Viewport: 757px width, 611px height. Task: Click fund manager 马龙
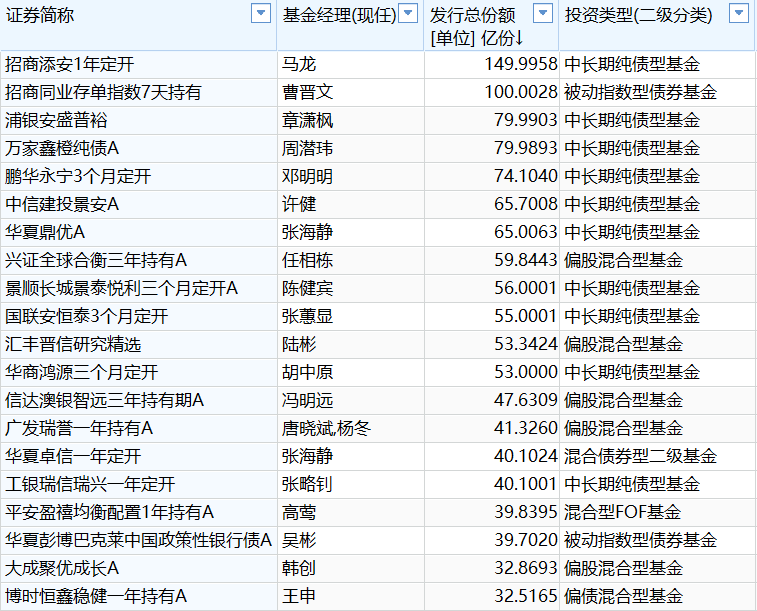tap(299, 64)
